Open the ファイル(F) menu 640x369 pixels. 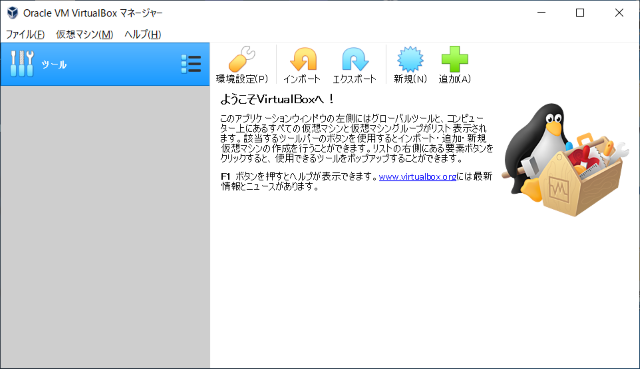click(x=25, y=34)
